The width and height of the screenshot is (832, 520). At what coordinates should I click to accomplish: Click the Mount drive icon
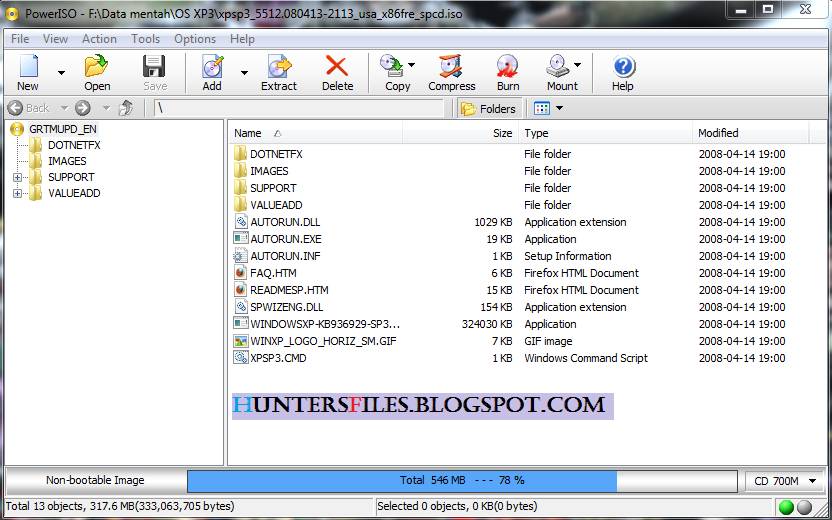(558, 66)
